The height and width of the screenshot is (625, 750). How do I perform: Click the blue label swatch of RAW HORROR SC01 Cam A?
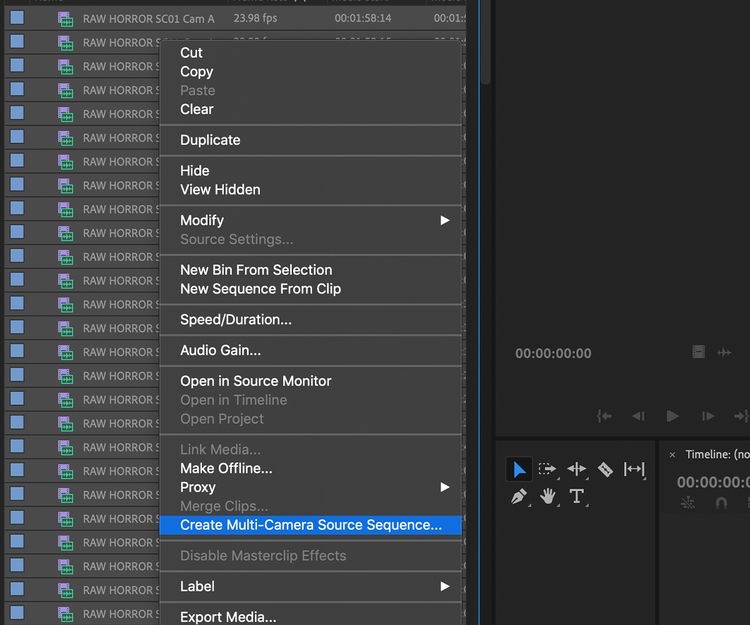(17, 18)
